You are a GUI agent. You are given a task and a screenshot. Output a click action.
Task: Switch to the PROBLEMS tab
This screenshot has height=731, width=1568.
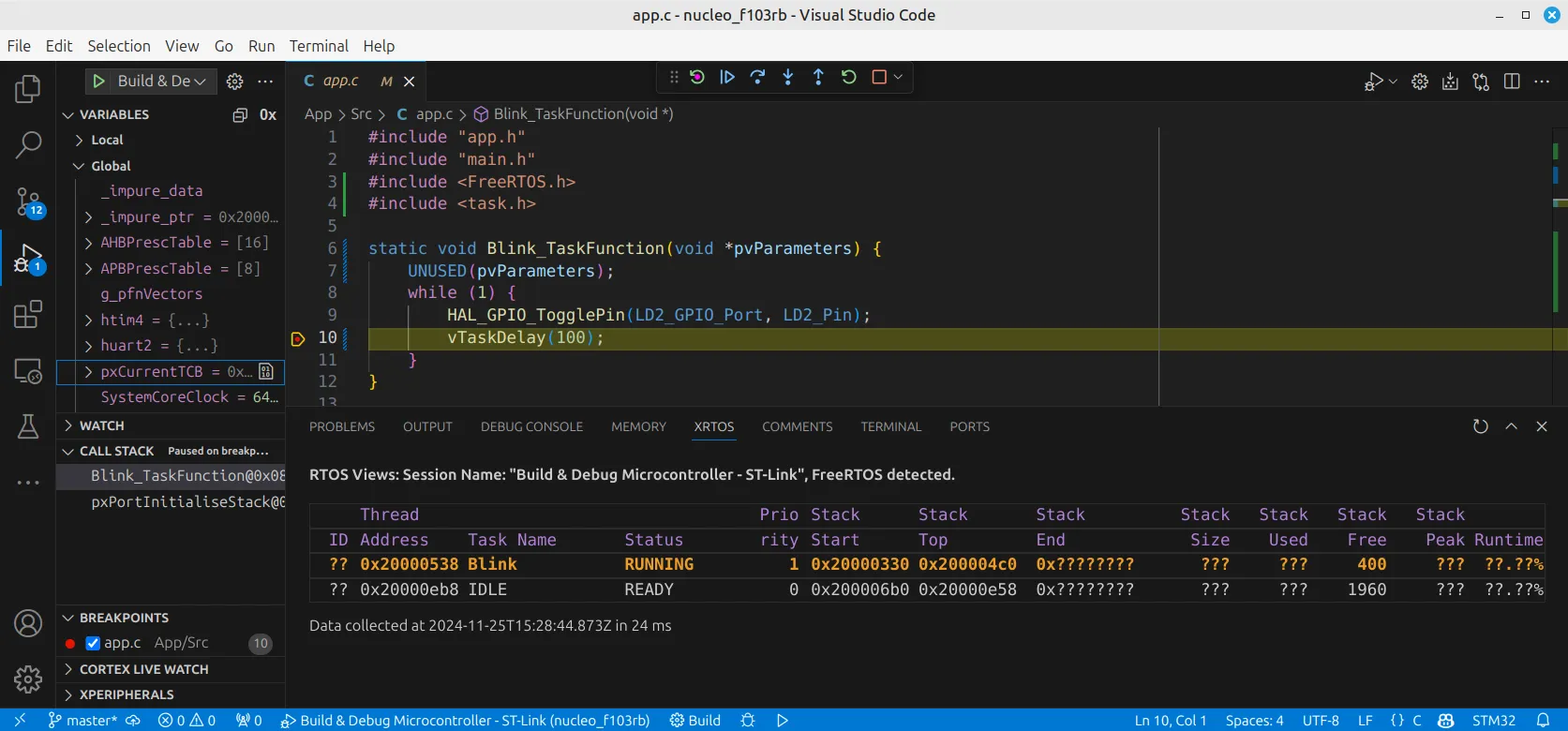click(342, 426)
